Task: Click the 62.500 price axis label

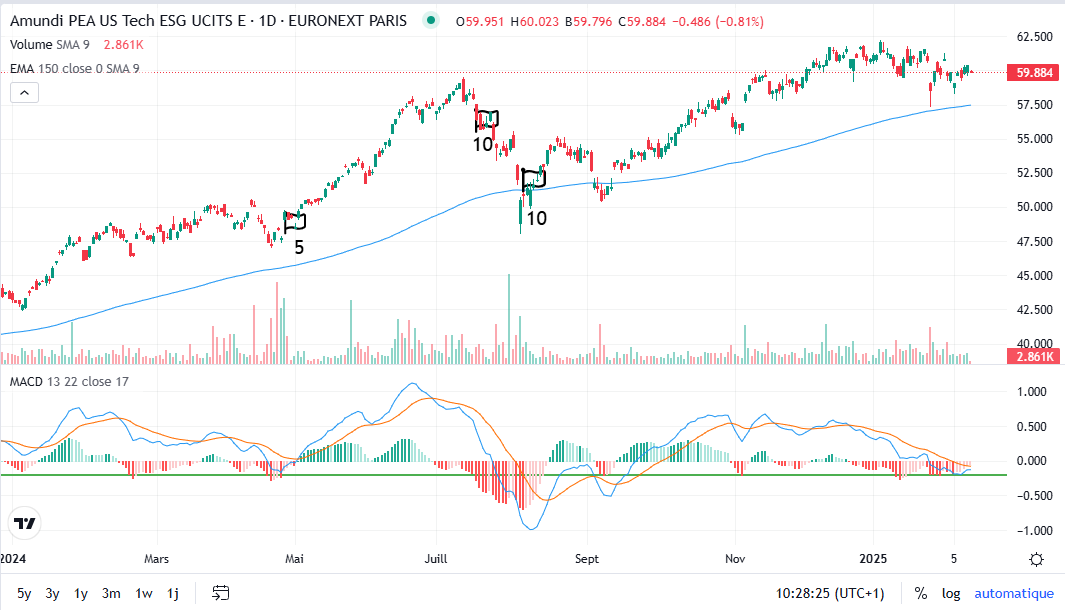Action: tap(1034, 37)
